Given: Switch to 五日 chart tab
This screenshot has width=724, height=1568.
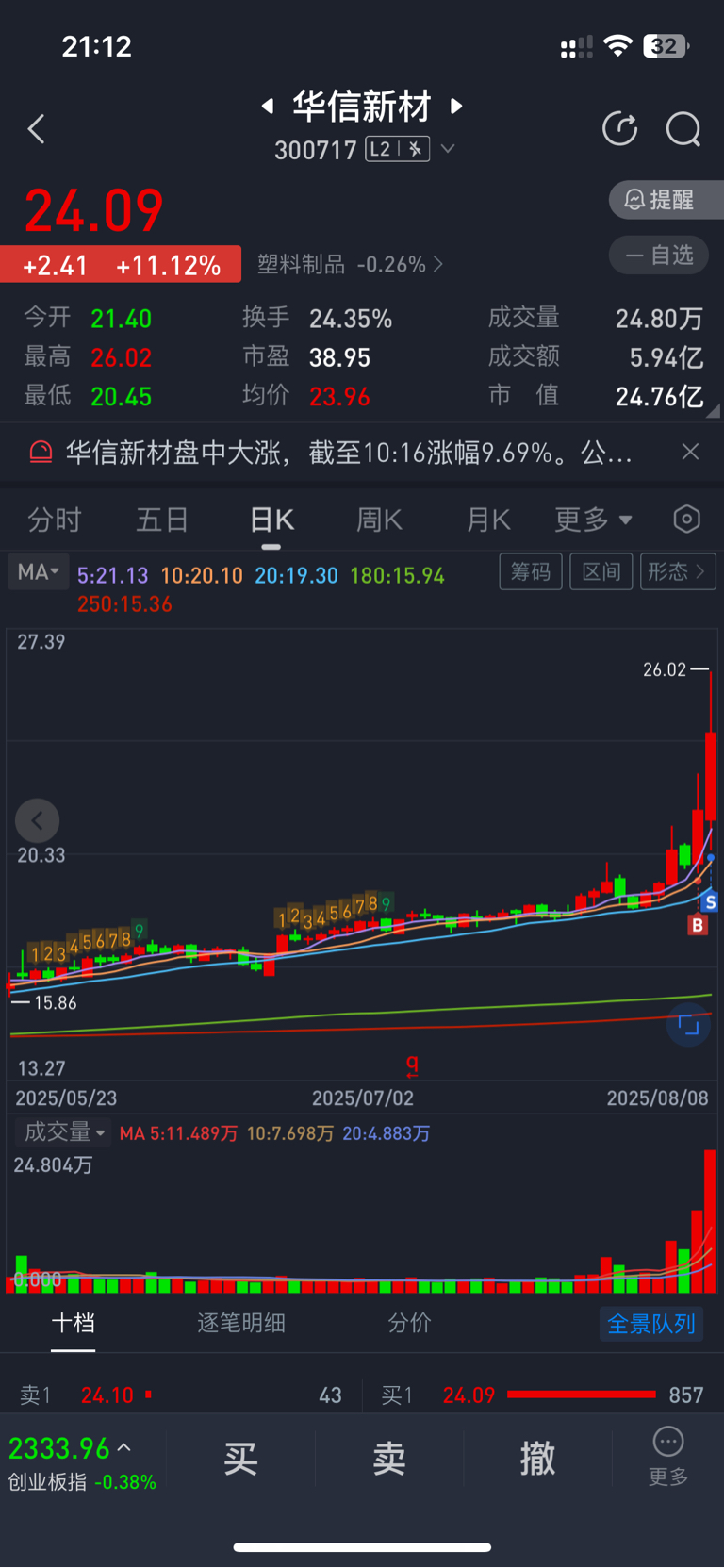Looking at the screenshot, I should click(162, 520).
